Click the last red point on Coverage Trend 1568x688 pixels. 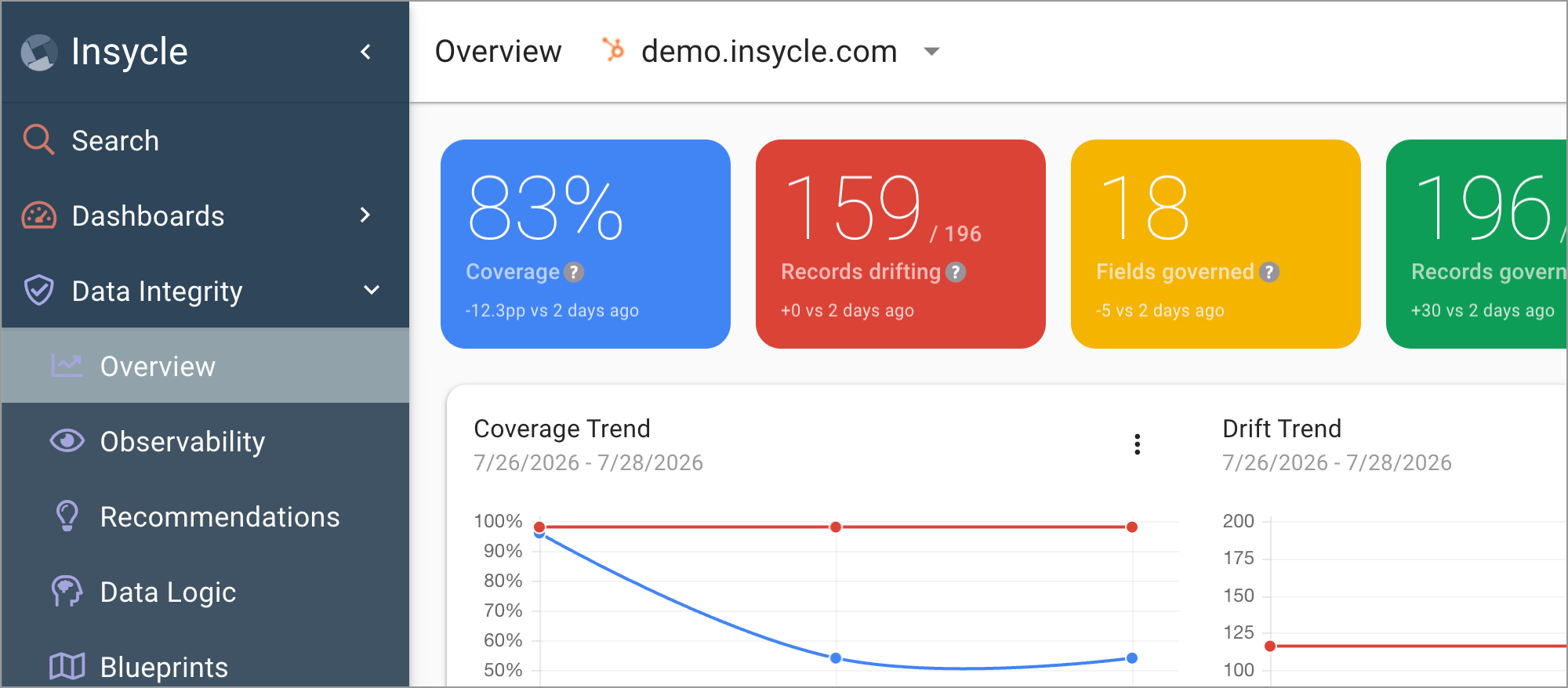tap(1132, 527)
